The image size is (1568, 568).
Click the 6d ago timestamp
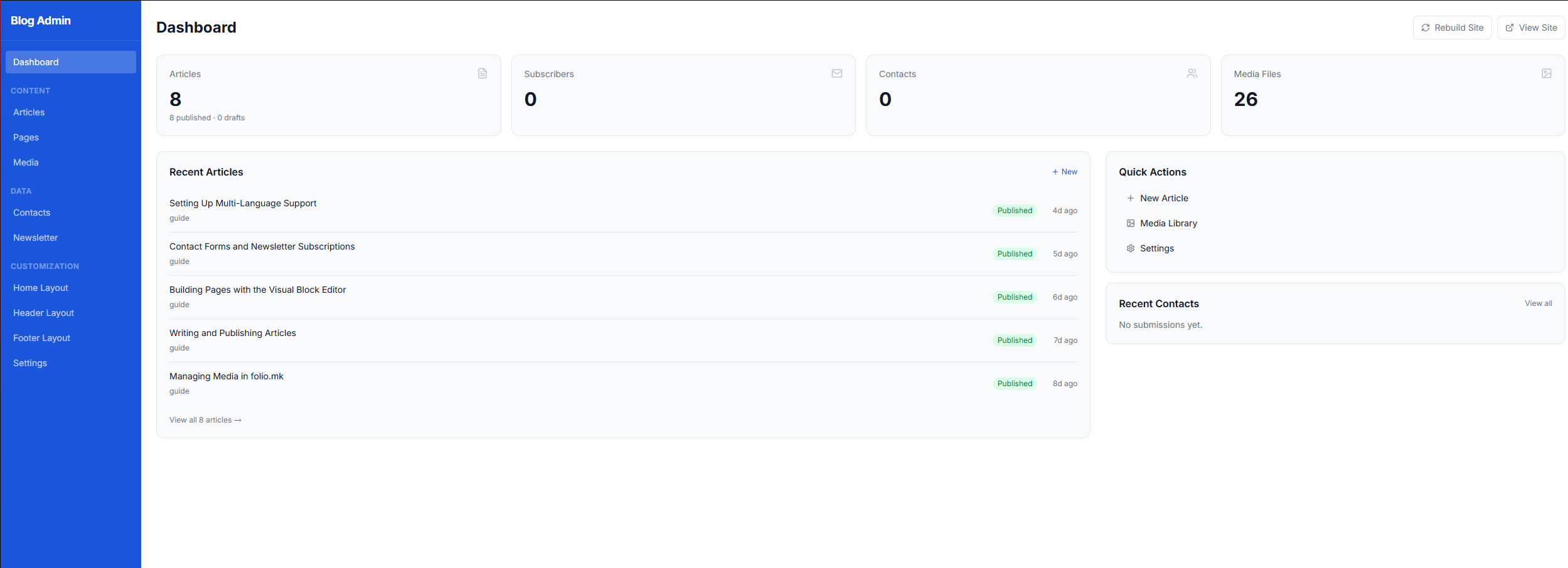1065,297
